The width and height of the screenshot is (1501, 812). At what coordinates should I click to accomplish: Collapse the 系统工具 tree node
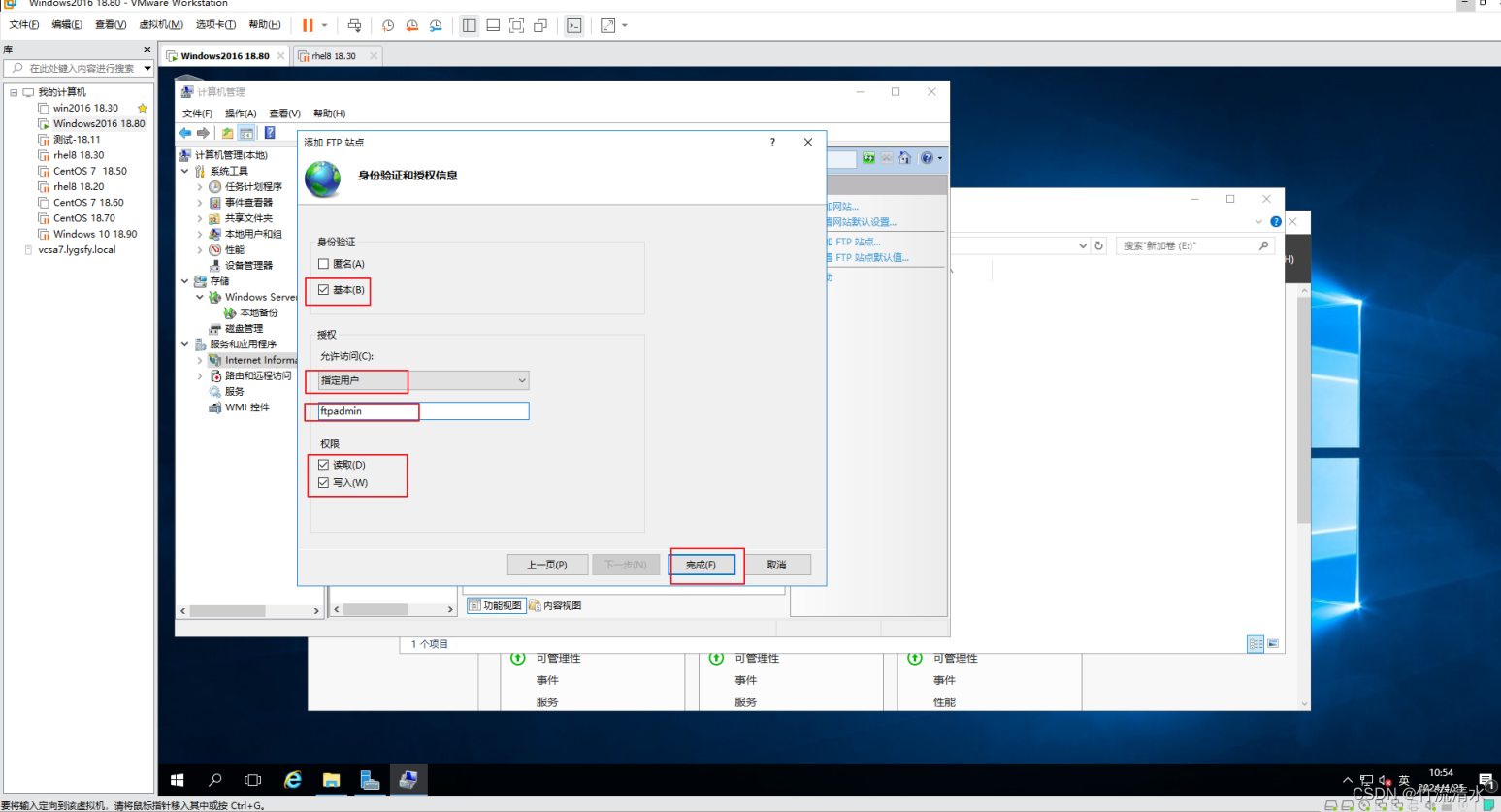click(185, 171)
